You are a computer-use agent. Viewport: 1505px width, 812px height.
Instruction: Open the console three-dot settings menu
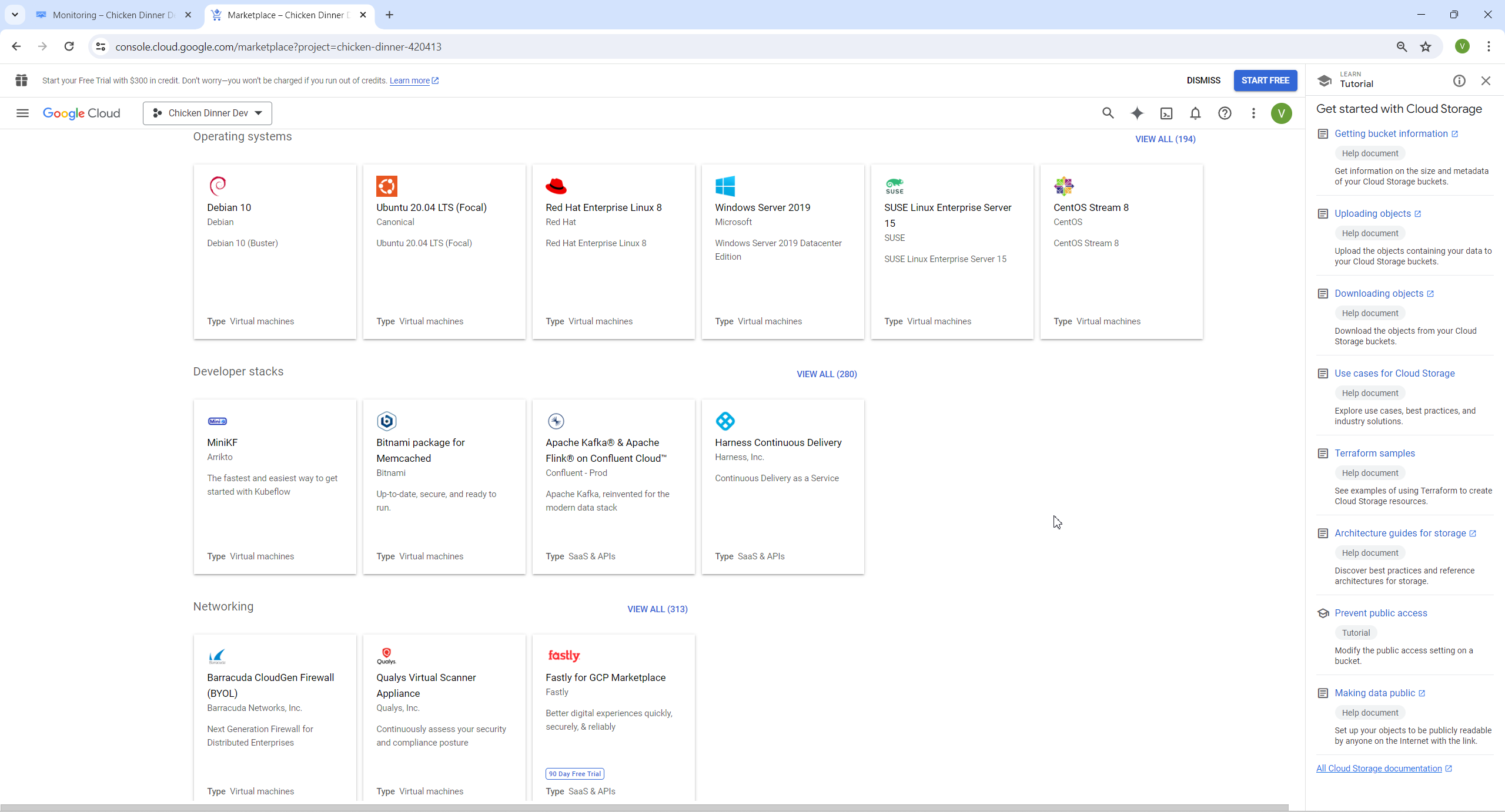coord(1253,113)
